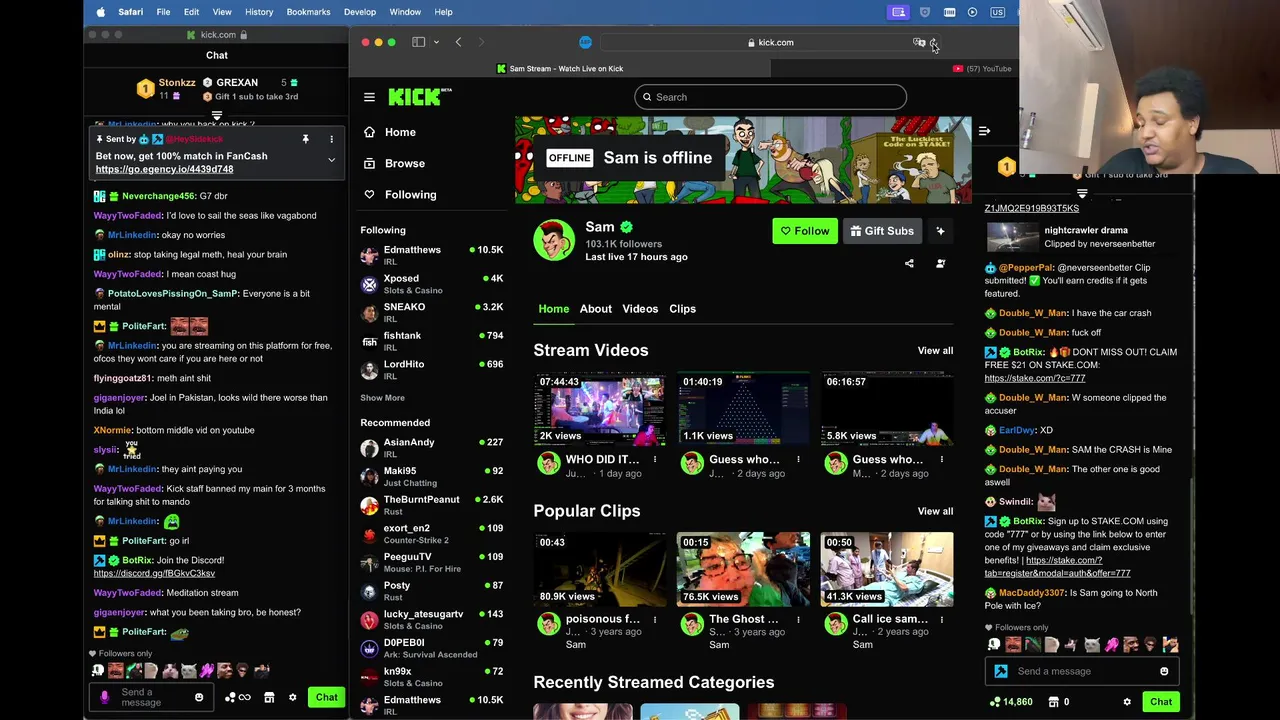Open TheBurntPeanut in Recommended list
Image resolution: width=1280 pixels, height=720 pixels.
click(x=432, y=505)
